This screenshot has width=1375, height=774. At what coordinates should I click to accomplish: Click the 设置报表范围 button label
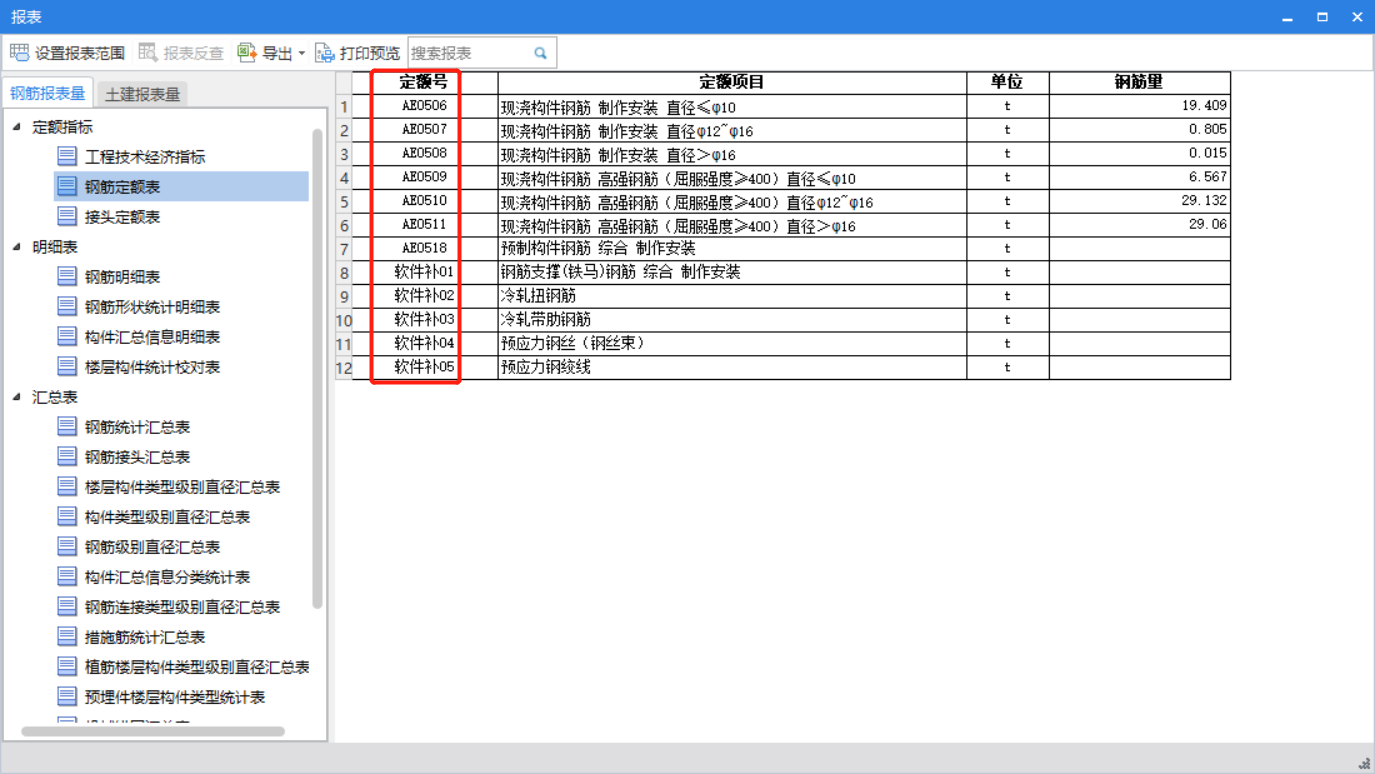80,54
